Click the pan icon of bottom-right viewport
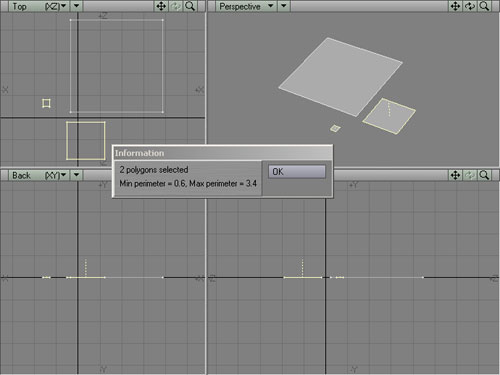The height and width of the screenshot is (375, 500). click(456, 175)
